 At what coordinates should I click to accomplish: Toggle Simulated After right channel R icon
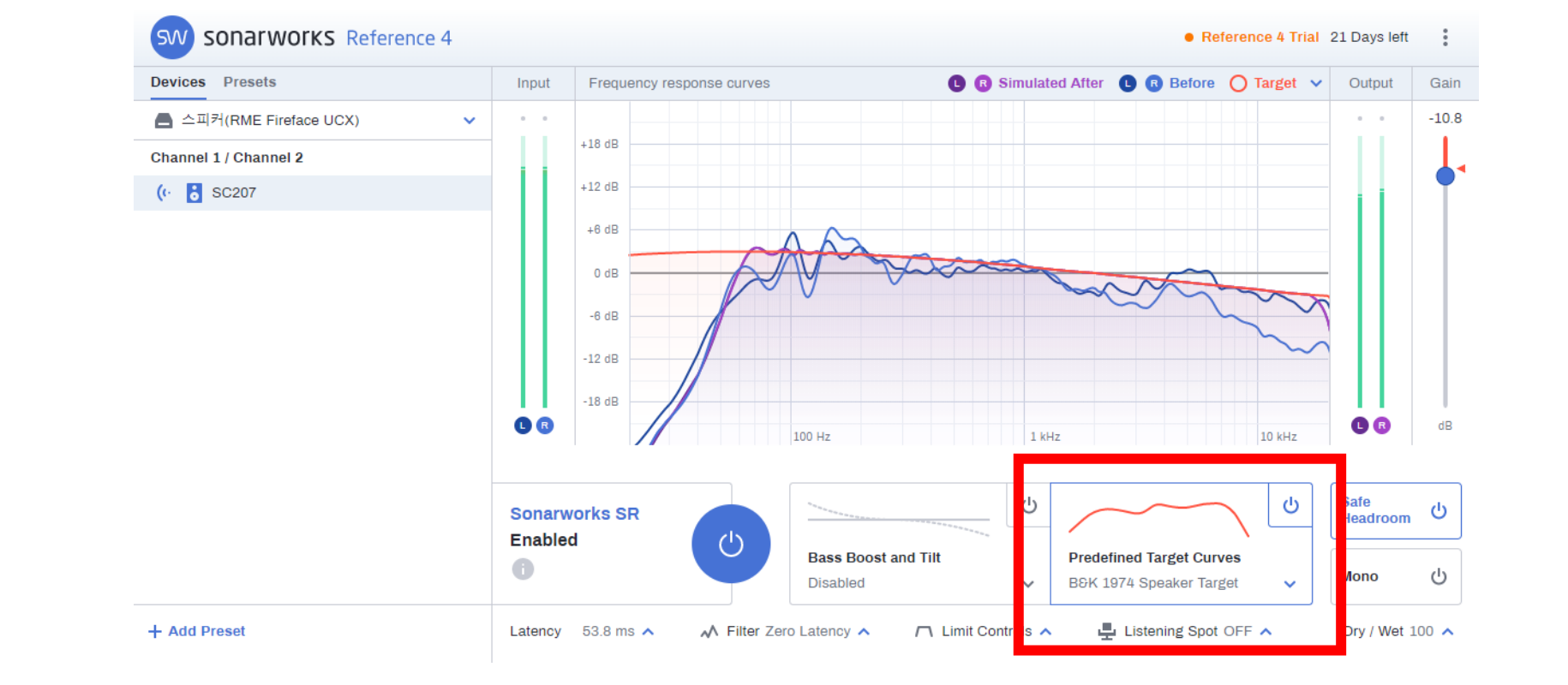(x=983, y=83)
